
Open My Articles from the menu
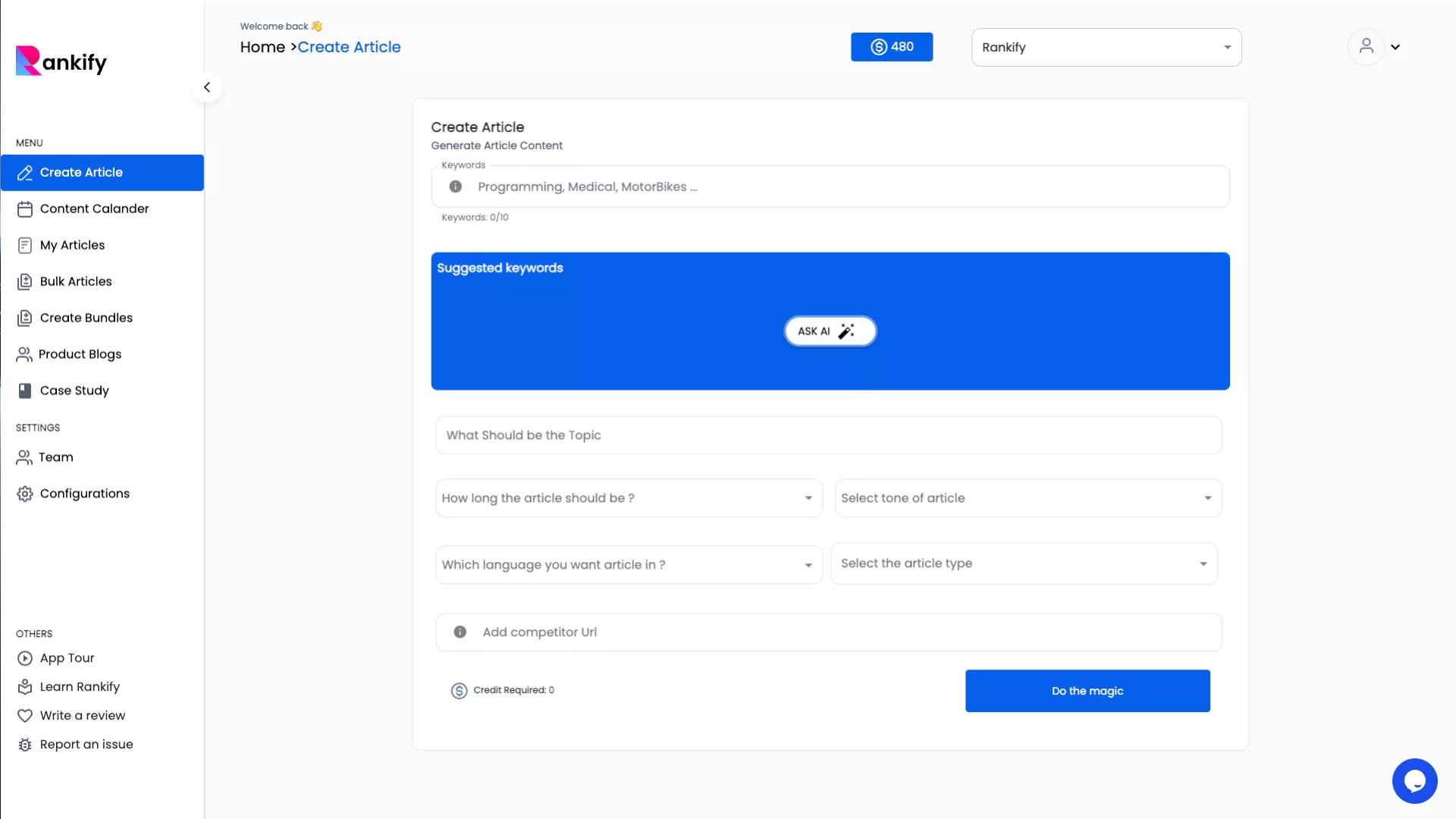tap(72, 245)
